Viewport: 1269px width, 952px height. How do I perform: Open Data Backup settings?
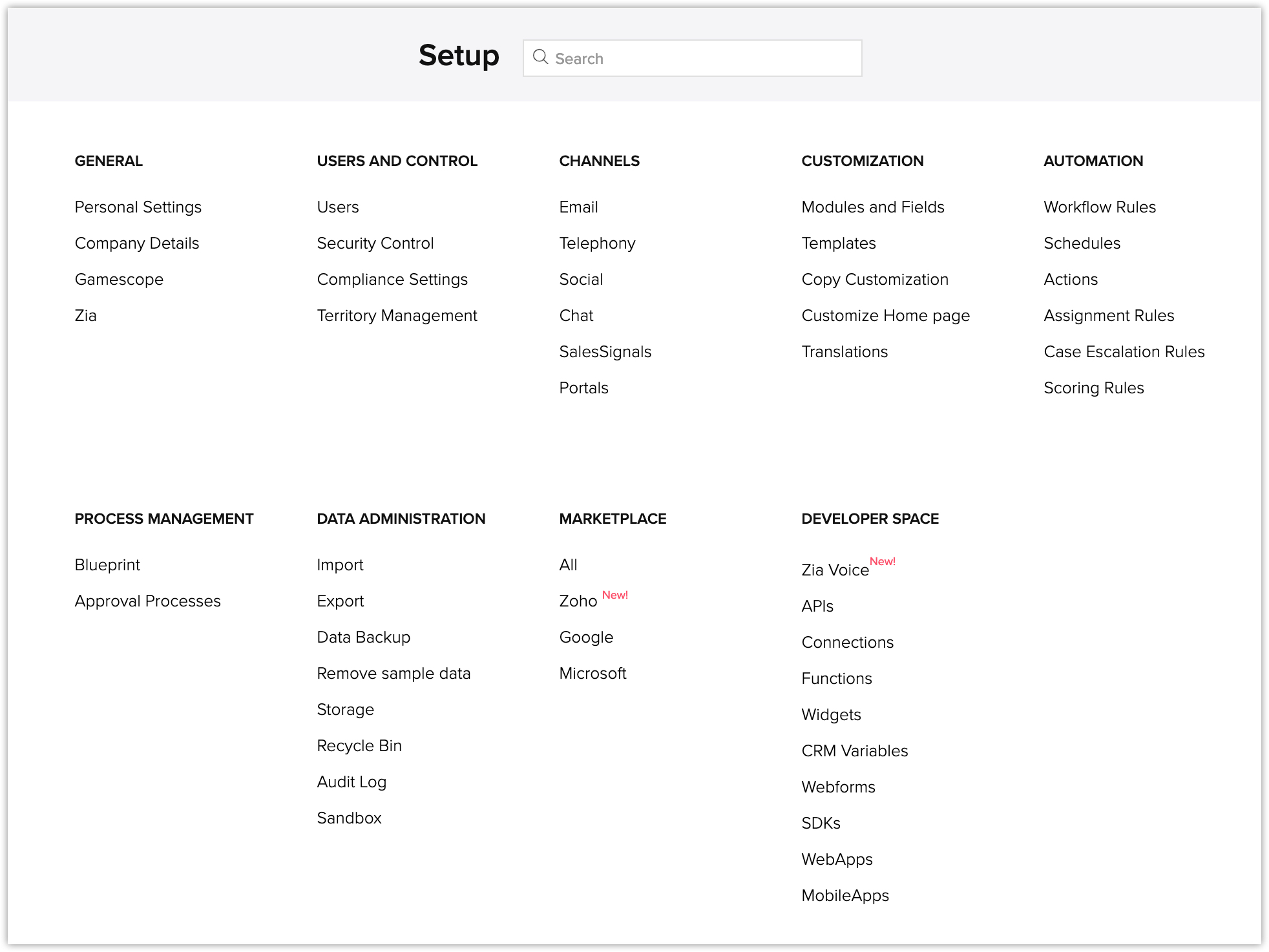coord(364,637)
